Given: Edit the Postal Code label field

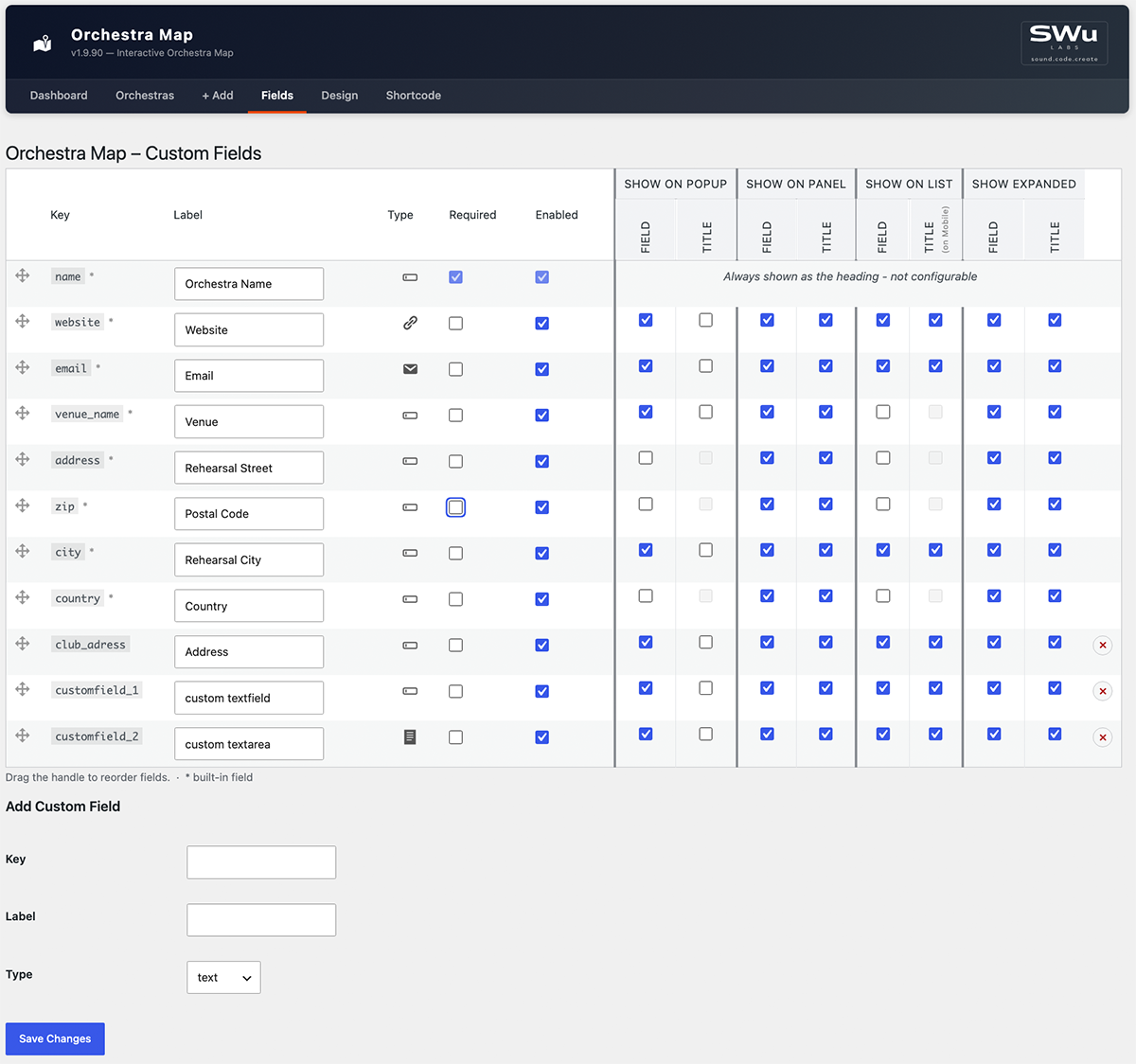Looking at the screenshot, I should point(249,514).
